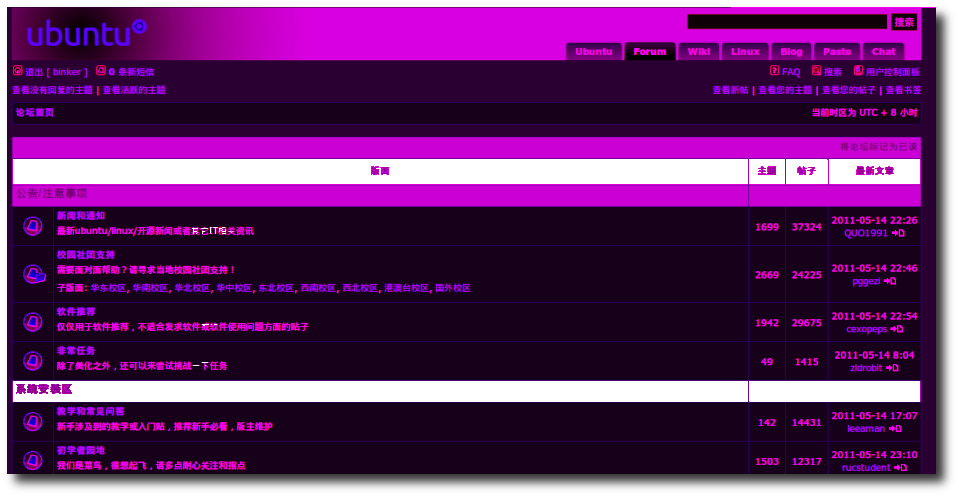The height and width of the screenshot is (497, 959).
Task: Open the 非常任务 forum
Action: 76,351
